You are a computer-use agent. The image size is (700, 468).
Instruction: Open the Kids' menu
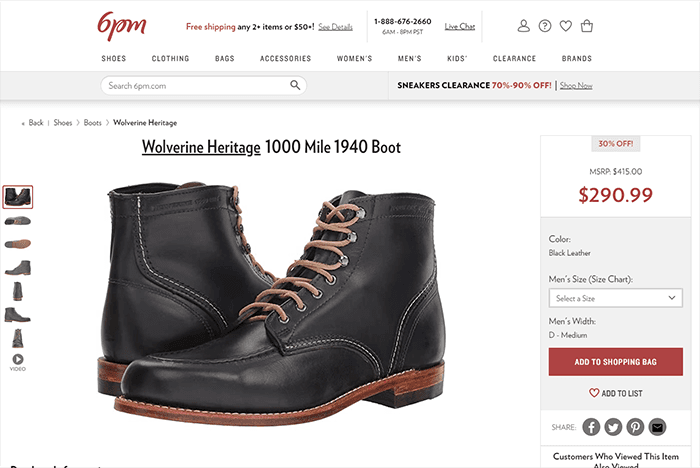[457, 58]
